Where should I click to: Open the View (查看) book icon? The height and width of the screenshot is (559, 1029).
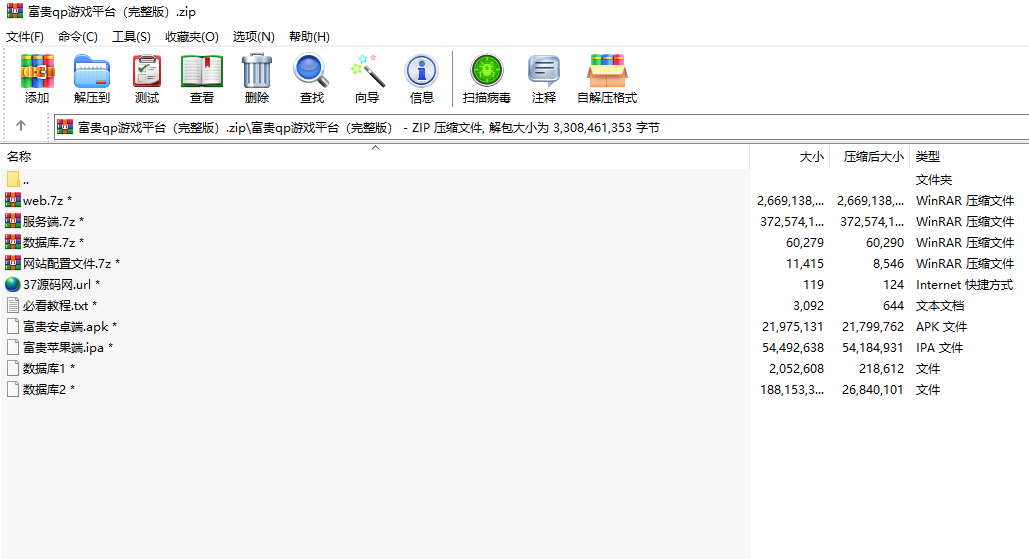[202, 71]
